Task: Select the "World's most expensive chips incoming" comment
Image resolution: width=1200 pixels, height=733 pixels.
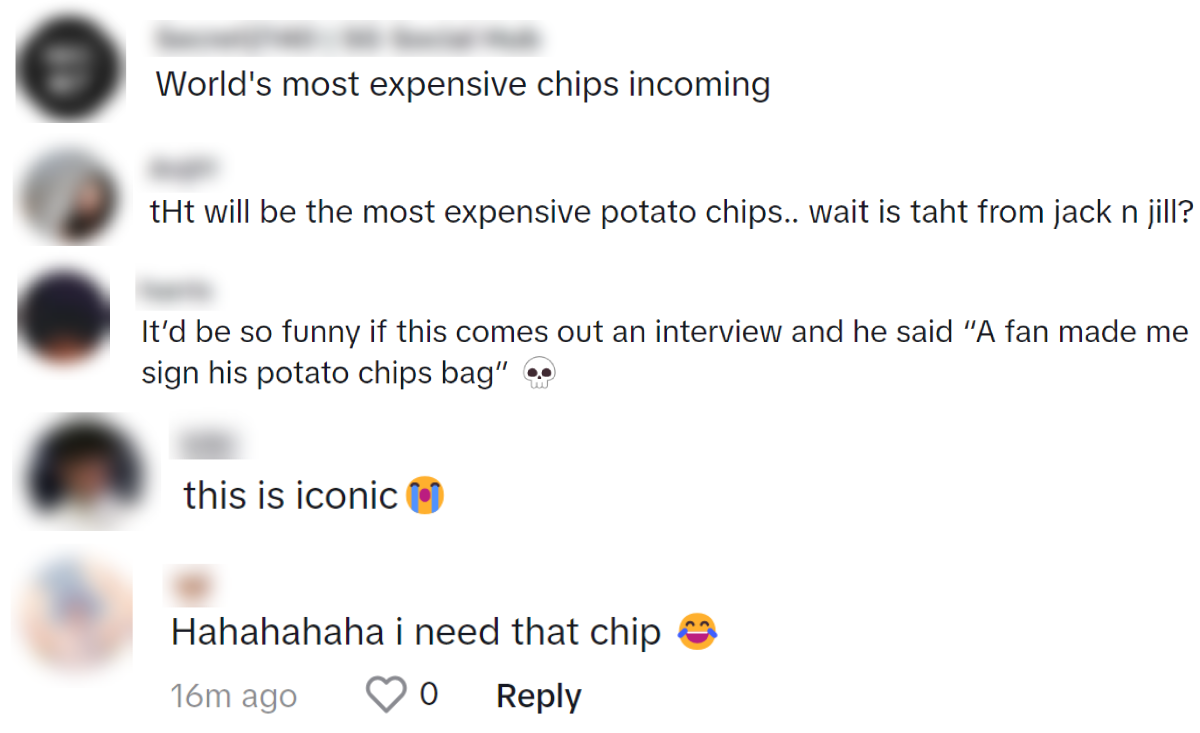Action: (462, 84)
